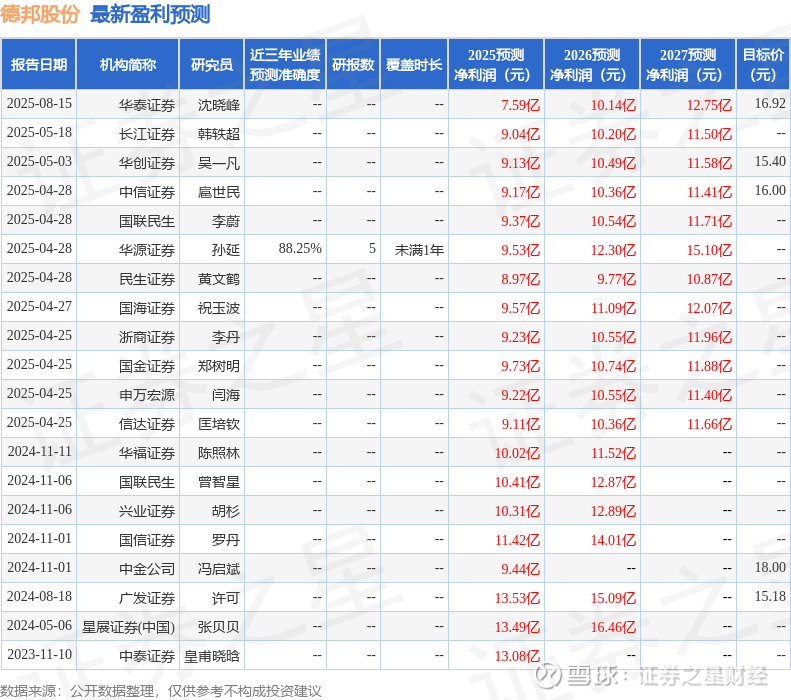Select date cell 2025-08-15
791x700 pixels.
pos(39,104)
